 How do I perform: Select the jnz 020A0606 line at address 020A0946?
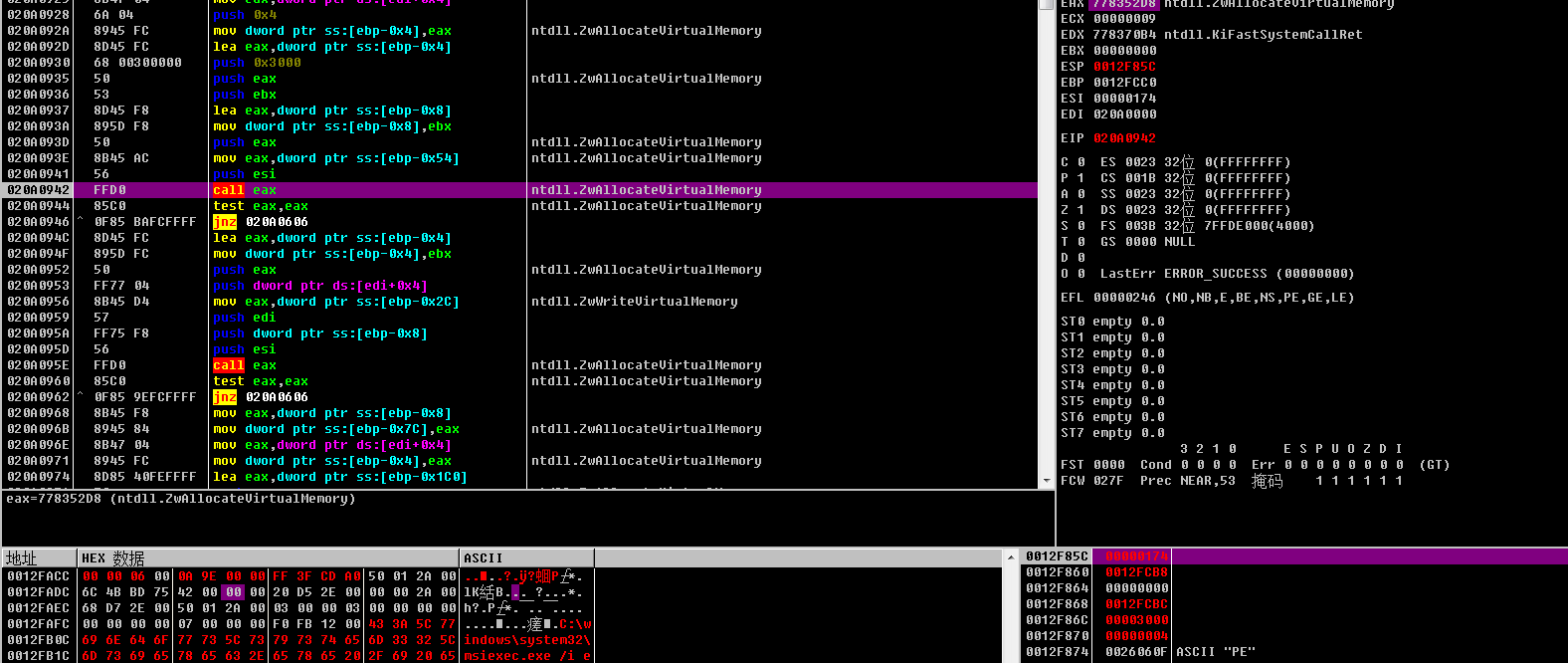519,222
